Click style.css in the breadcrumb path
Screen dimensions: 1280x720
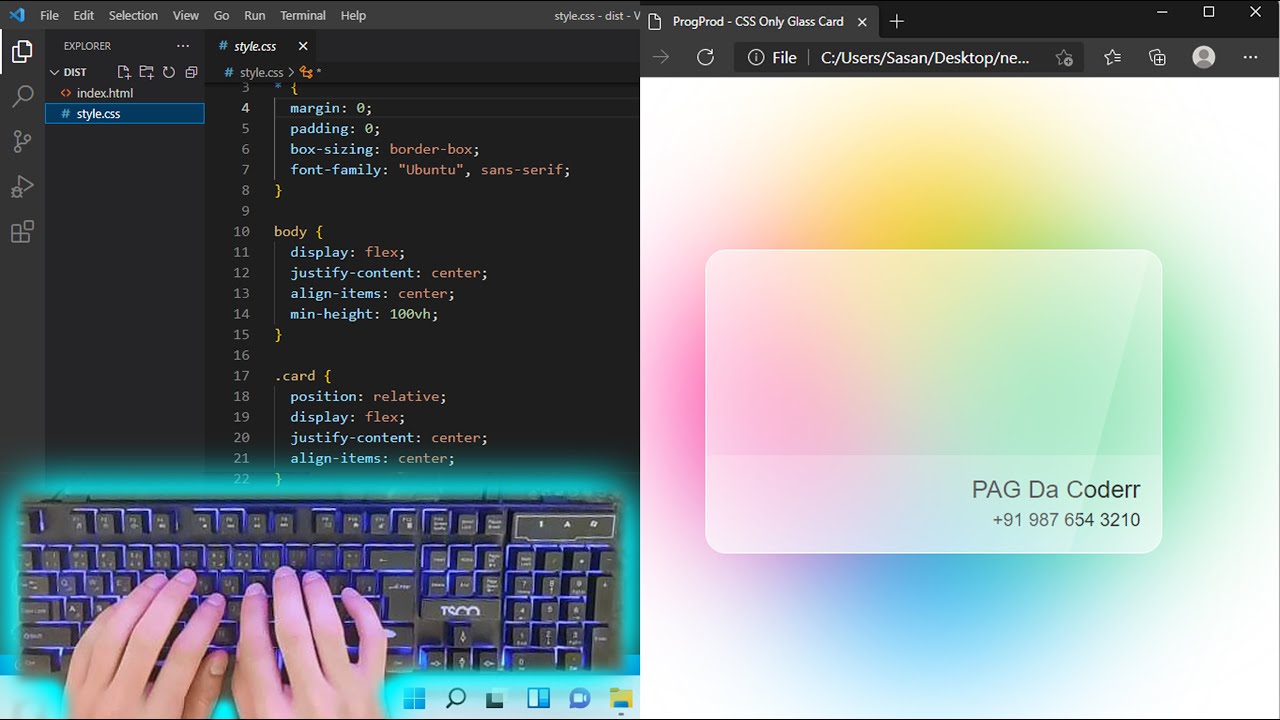(x=261, y=72)
